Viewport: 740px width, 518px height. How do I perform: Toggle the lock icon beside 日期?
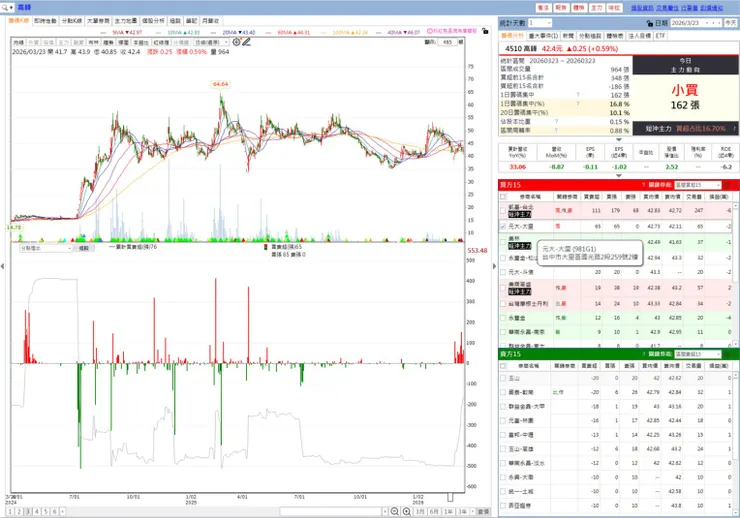650,23
